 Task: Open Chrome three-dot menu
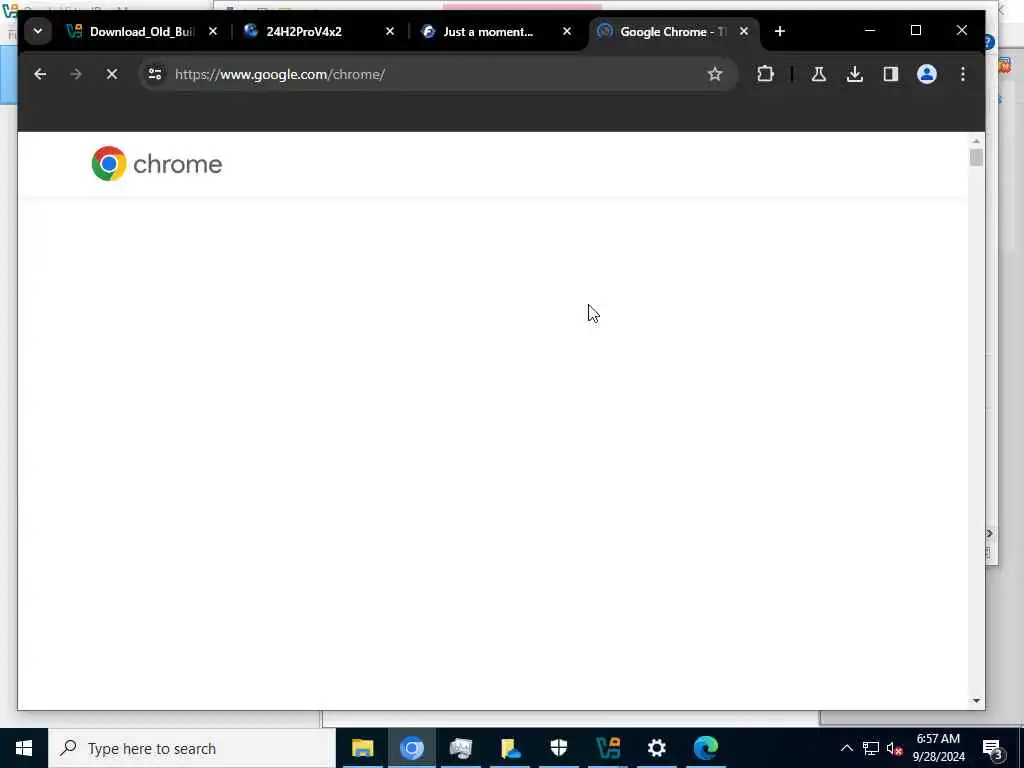point(963,74)
